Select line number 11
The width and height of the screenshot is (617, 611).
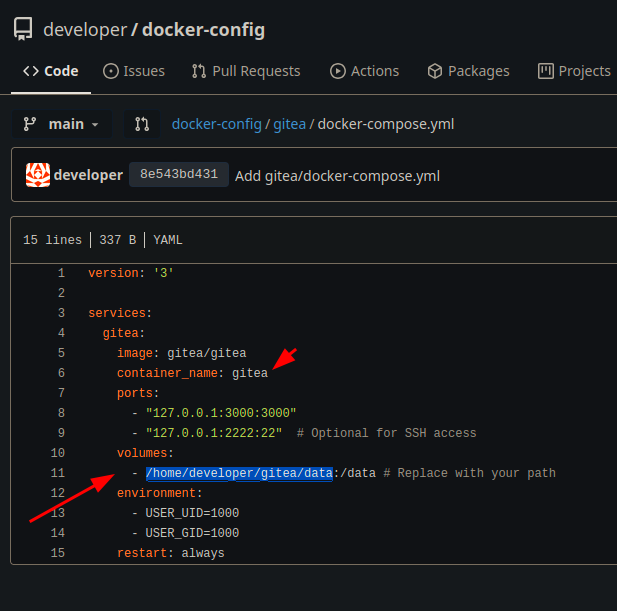pos(58,473)
